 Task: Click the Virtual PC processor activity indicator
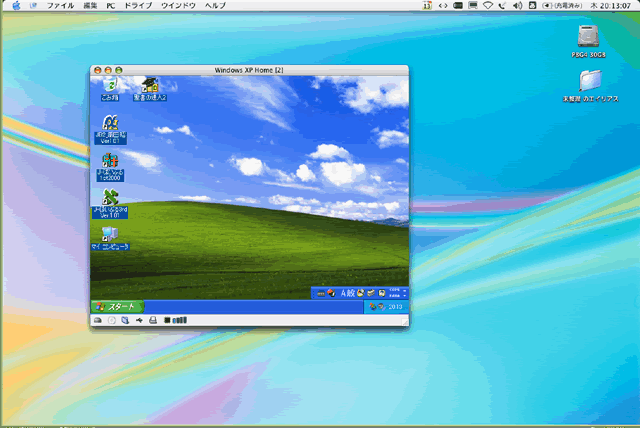(176, 321)
